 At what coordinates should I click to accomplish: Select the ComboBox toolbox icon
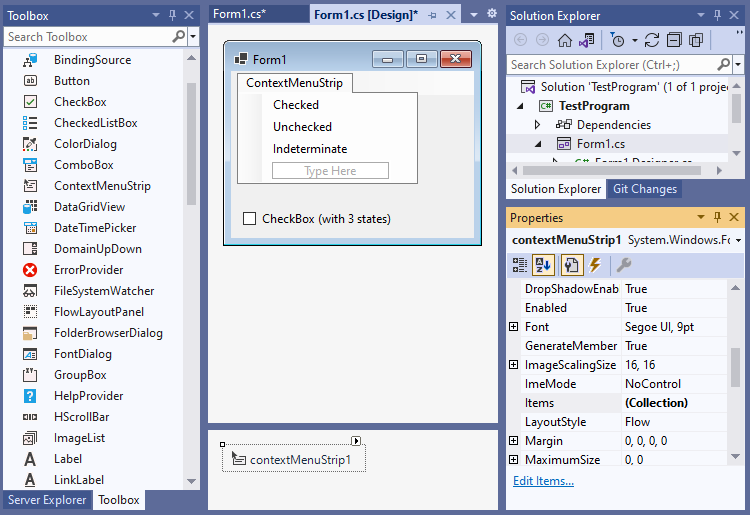(30, 165)
